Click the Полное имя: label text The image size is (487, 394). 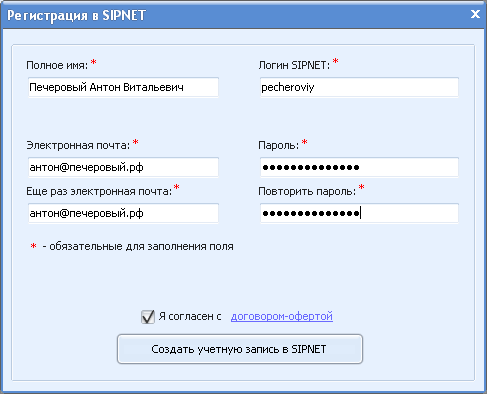point(57,65)
